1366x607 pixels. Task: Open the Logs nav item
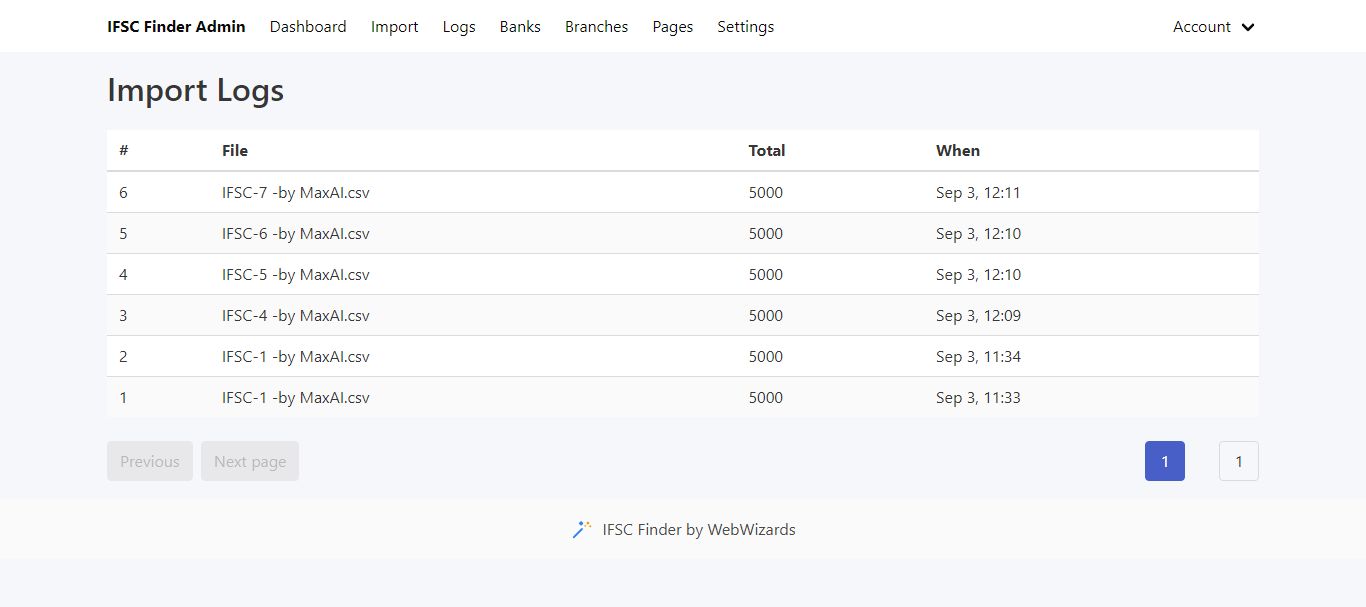click(459, 27)
